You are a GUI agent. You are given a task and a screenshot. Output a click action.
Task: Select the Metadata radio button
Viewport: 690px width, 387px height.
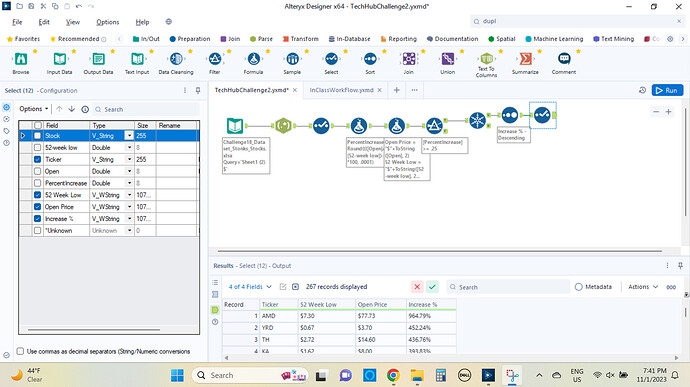click(579, 287)
